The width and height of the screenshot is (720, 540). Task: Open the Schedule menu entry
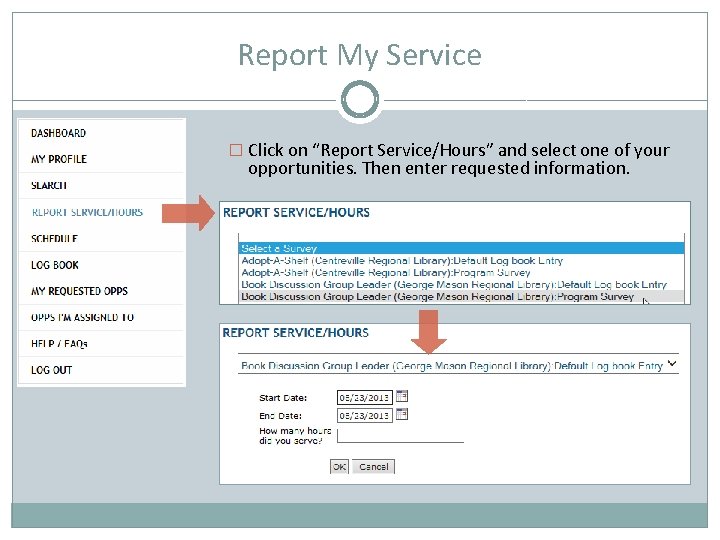click(54, 239)
